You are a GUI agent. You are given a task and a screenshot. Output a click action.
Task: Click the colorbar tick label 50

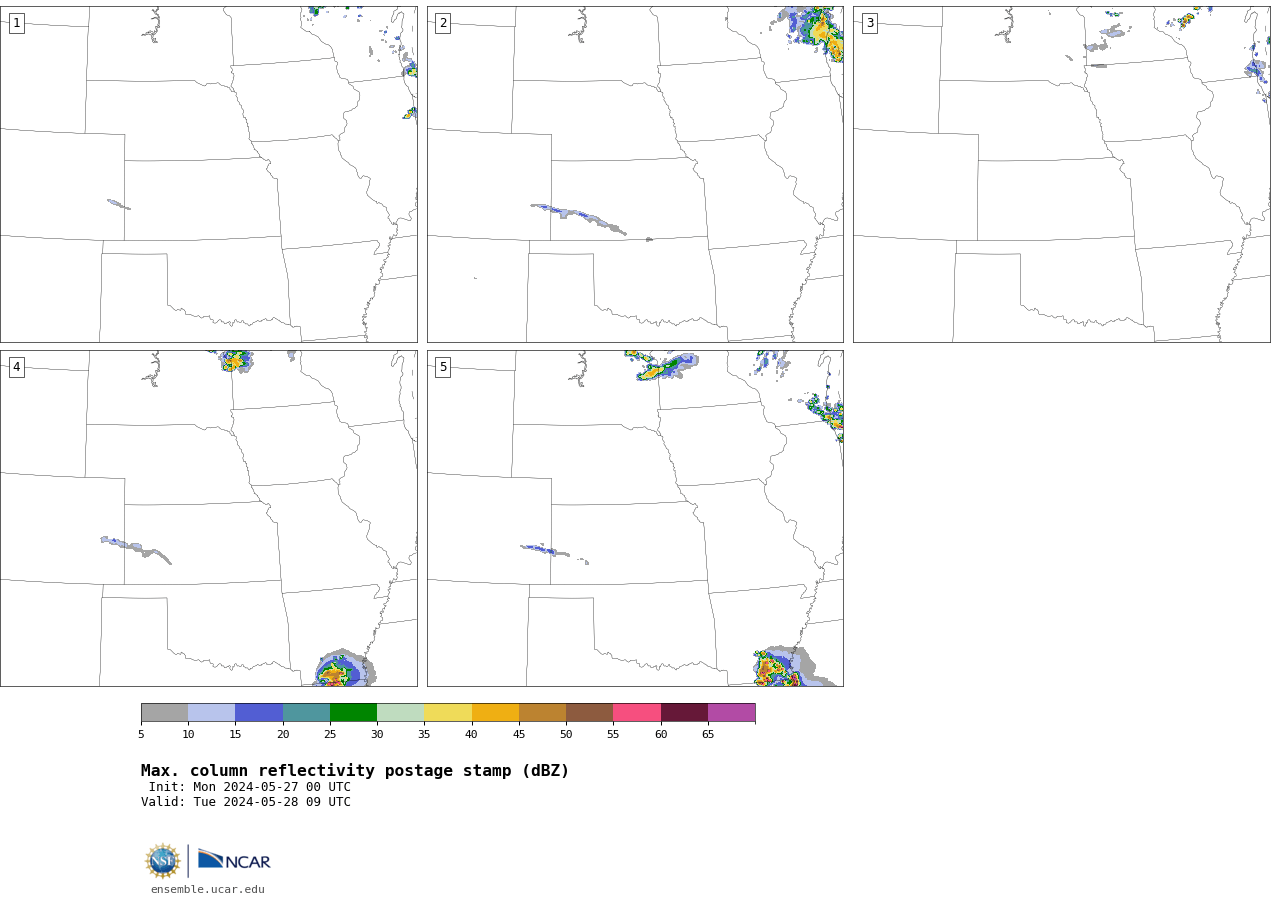[x=566, y=735]
